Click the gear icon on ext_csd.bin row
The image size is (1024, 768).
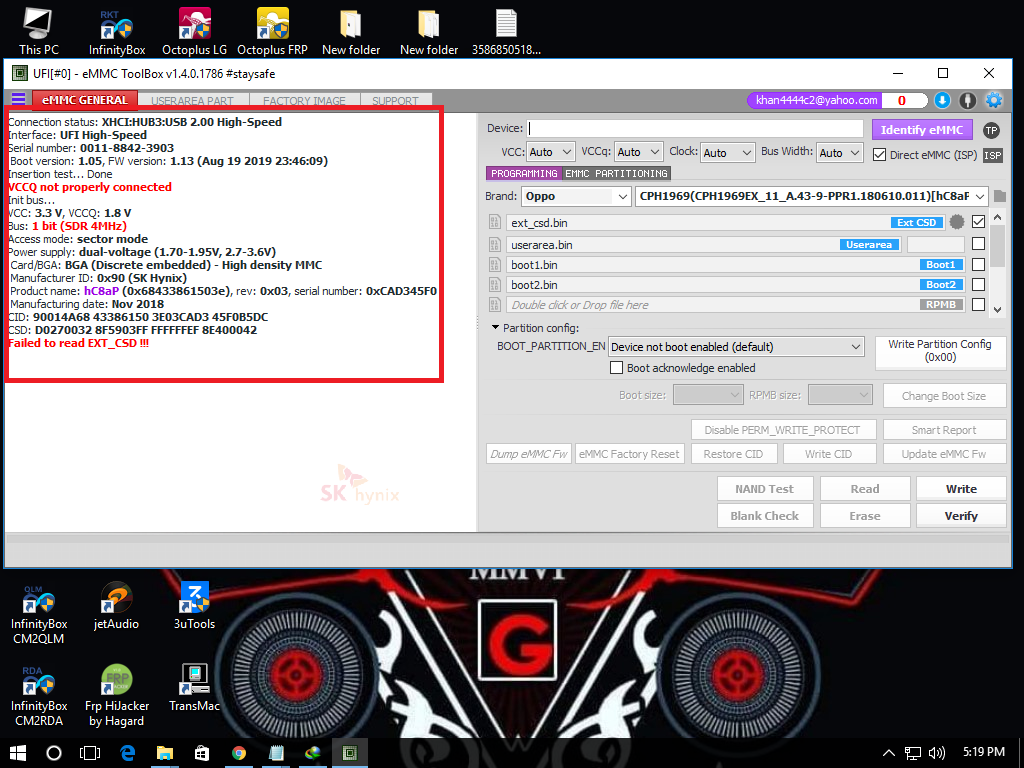(957, 222)
